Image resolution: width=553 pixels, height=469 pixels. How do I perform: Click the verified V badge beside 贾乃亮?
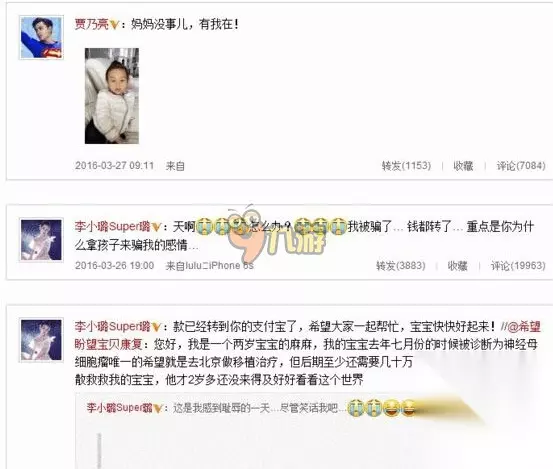click(x=114, y=24)
